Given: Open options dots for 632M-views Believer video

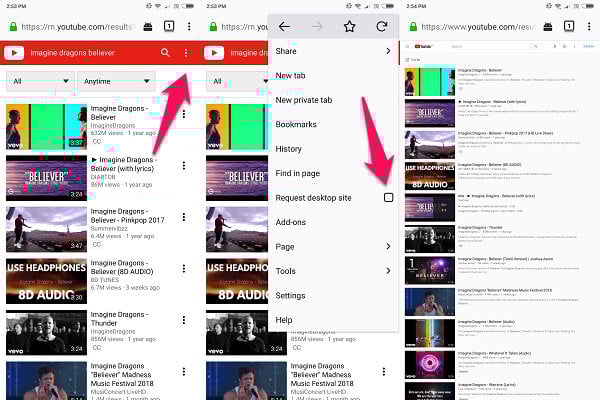Looking at the screenshot, I should [184, 114].
